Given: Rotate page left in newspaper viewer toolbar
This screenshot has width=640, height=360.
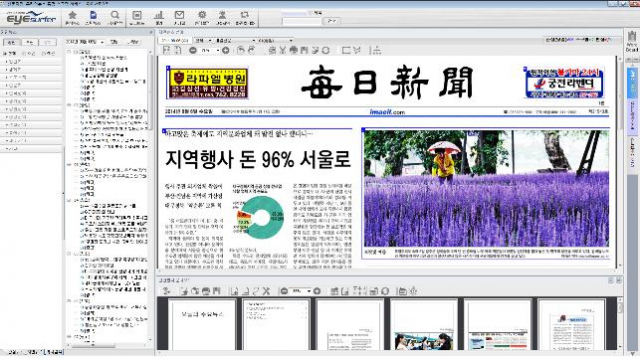Looking at the screenshot, I should [x=241, y=50].
